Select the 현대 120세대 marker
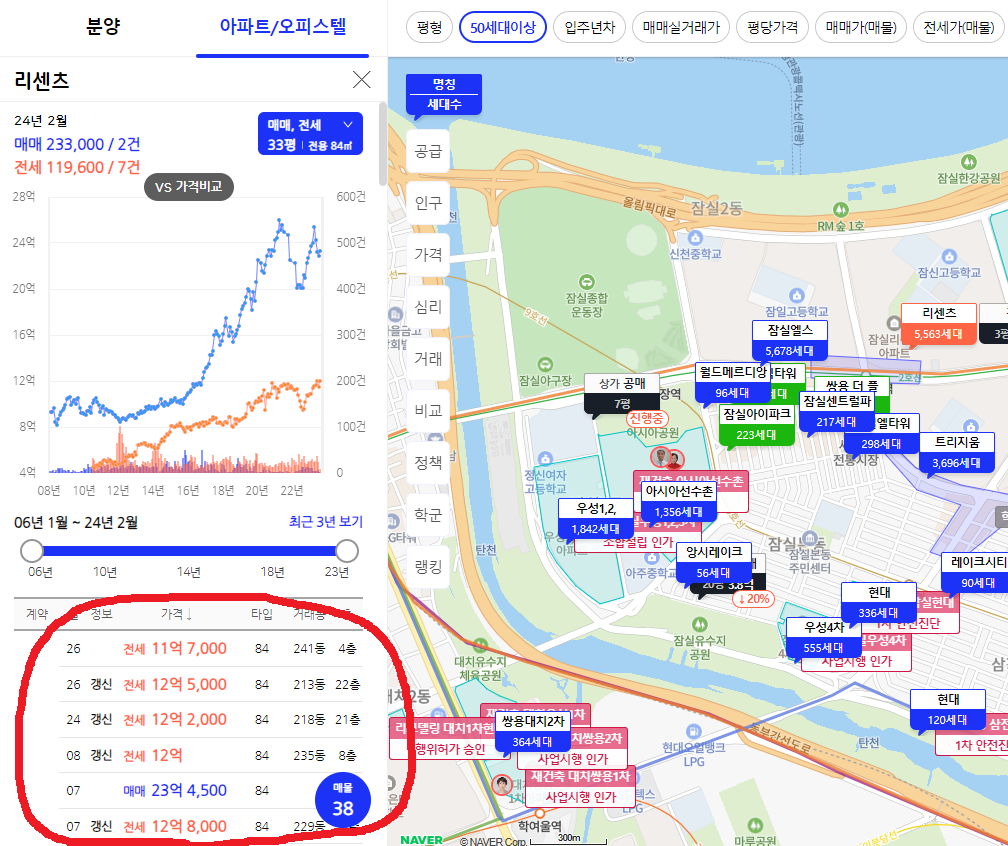This screenshot has height=846, width=1008. tap(948, 709)
